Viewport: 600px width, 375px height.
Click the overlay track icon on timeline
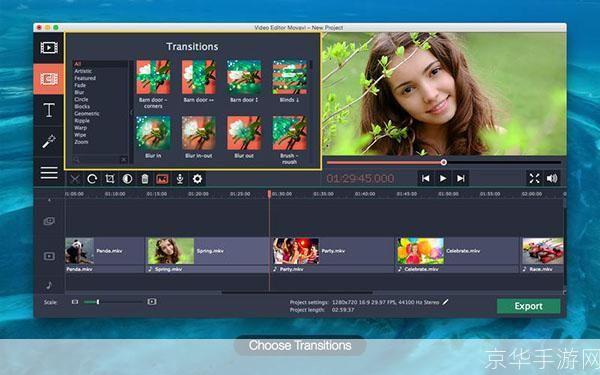[x=49, y=221]
